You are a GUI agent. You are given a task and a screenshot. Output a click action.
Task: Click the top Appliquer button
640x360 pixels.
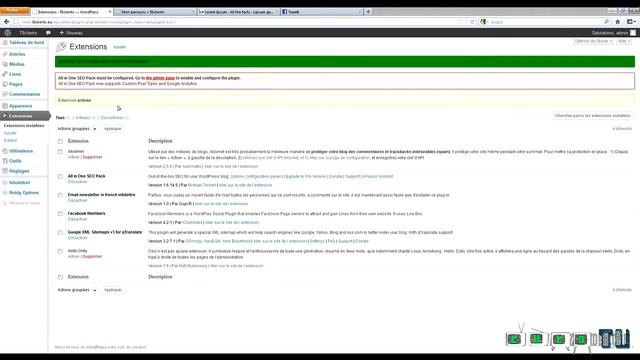tap(113, 129)
